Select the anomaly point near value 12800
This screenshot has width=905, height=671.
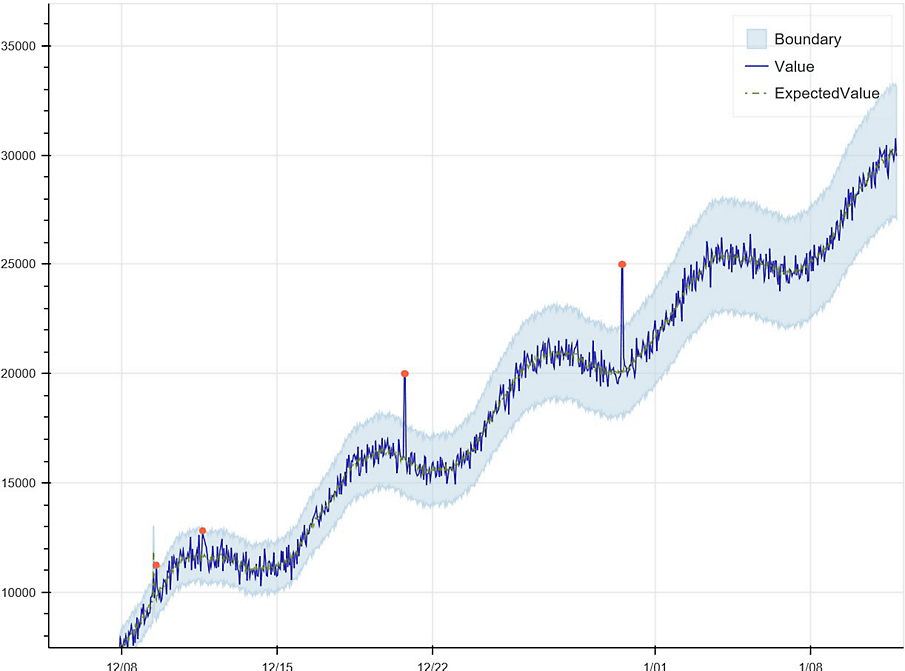(202, 531)
